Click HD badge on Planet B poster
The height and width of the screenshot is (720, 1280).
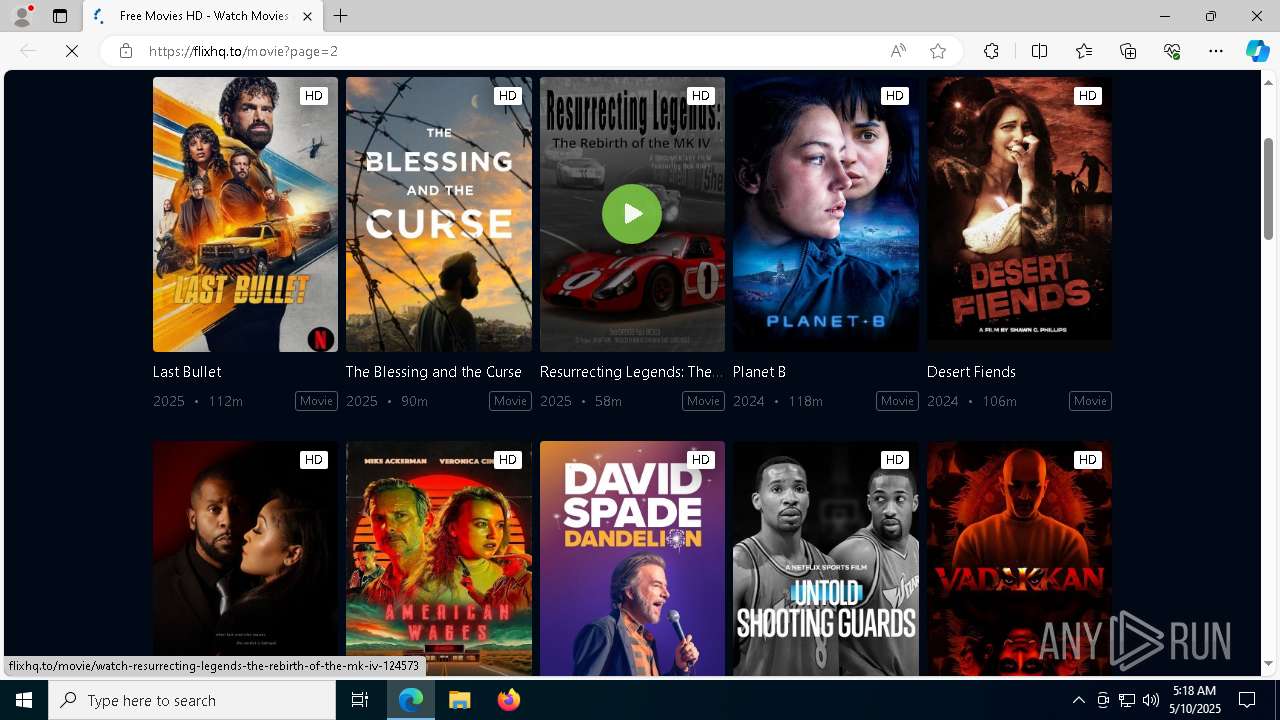point(894,96)
